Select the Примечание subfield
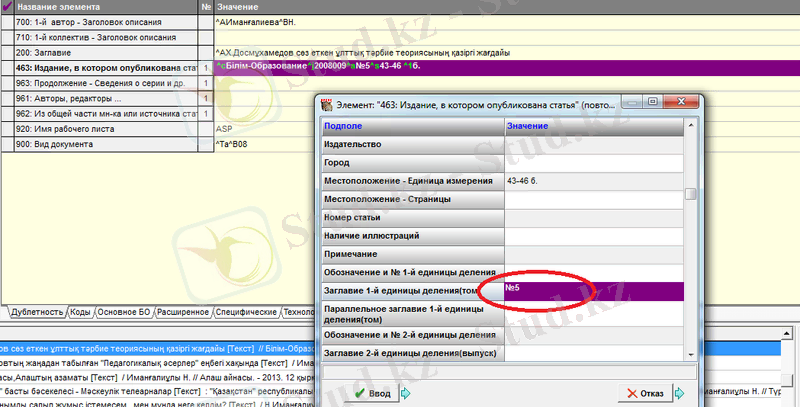This screenshot has height=407, width=800. coord(413,254)
